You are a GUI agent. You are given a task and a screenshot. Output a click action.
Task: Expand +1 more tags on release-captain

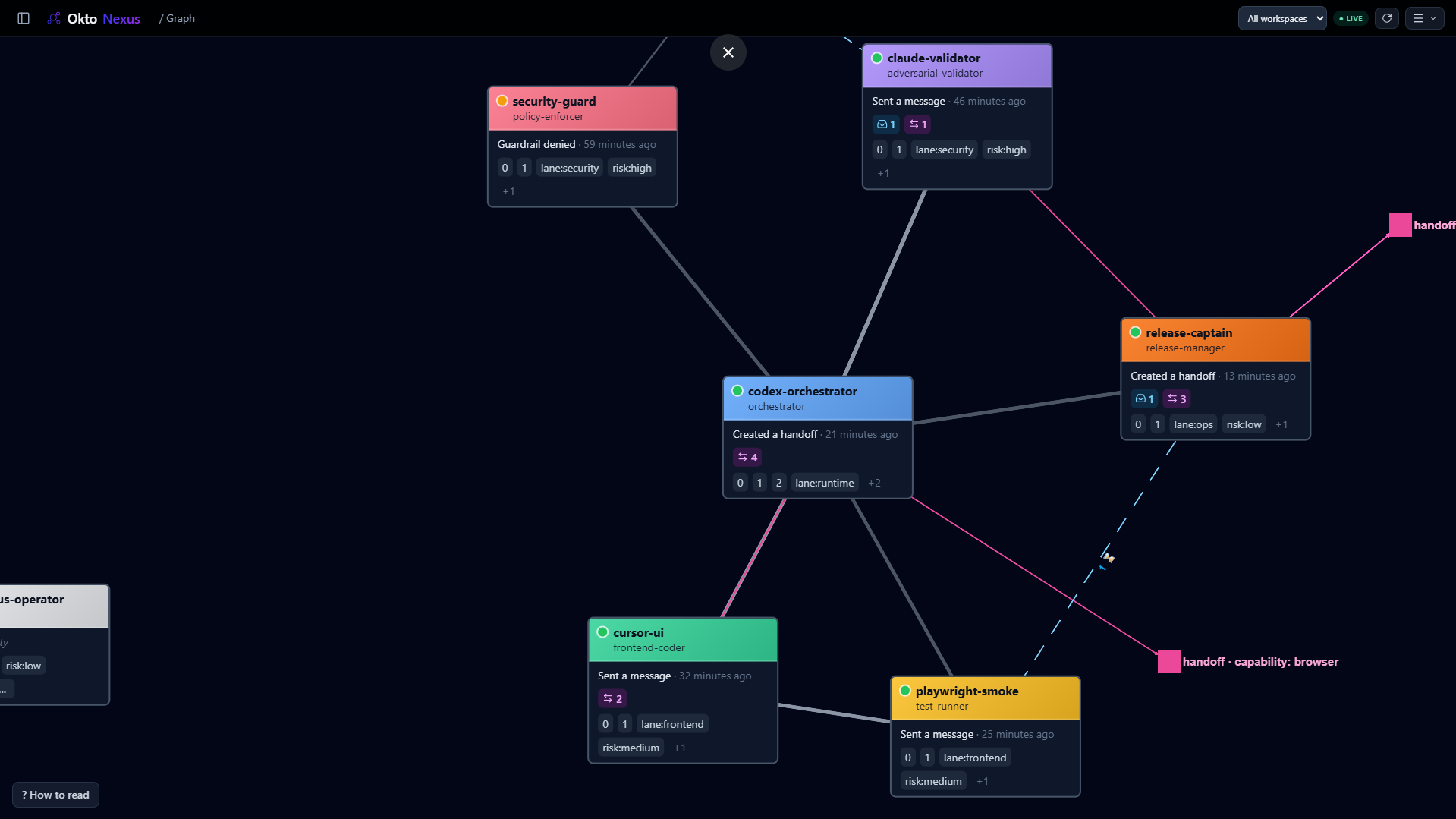pyautogui.click(x=1281, y=425)
